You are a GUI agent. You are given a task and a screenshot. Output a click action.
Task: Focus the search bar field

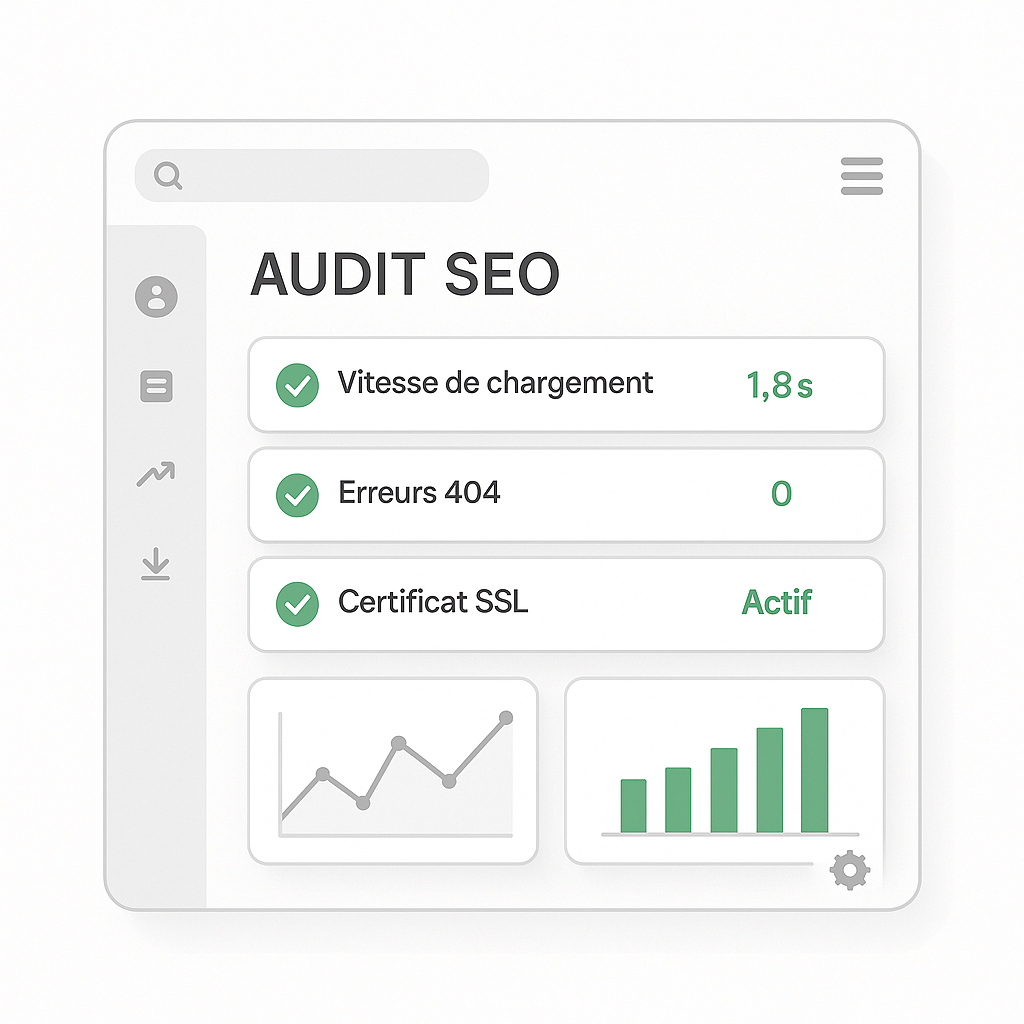coord(312,176)
